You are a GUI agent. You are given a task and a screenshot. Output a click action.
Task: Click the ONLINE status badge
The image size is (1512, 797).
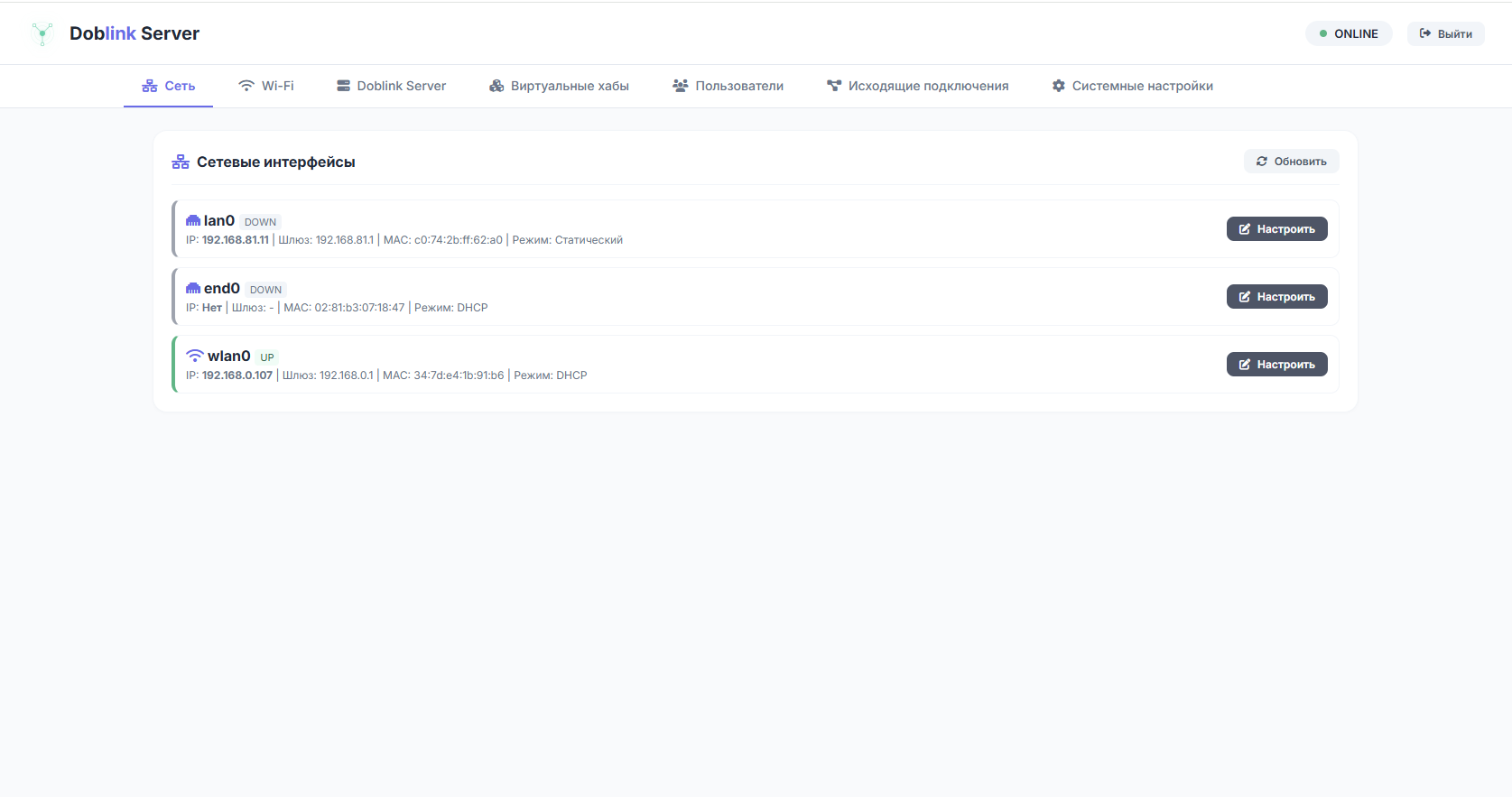click(x=1349, y=33)
